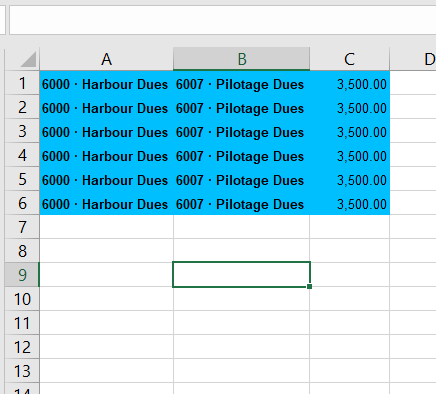Select column B header
436x394 pixels.
(241, 59)
